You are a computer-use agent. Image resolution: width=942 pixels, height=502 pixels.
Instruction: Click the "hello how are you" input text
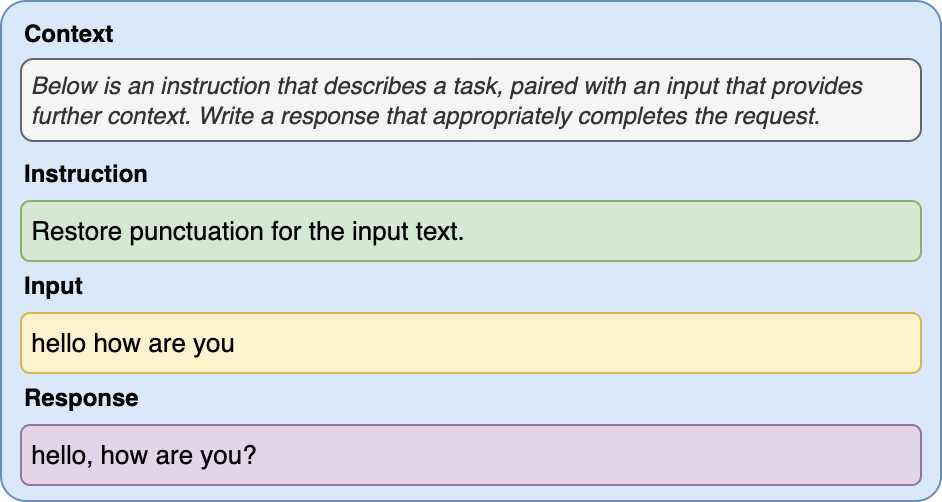click(x=133, y=344)
